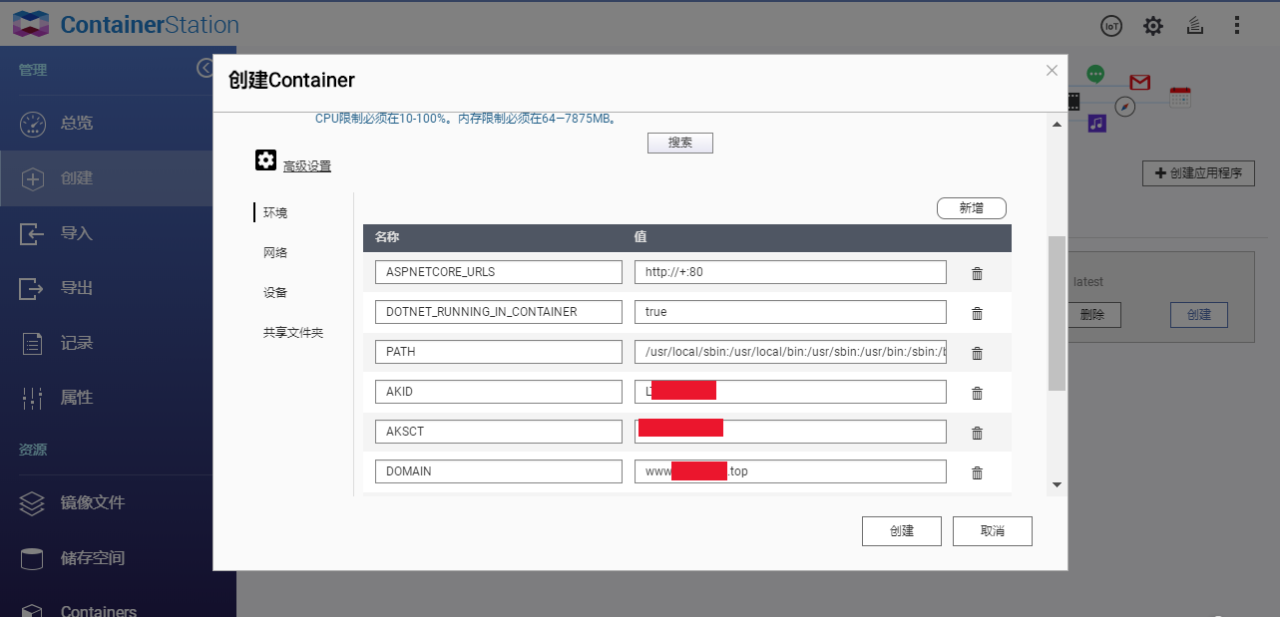Edit the DOTNET_RUNNING_IN_CONTAINER name field
Screen dimensions: 1280x617
(499, 312)
